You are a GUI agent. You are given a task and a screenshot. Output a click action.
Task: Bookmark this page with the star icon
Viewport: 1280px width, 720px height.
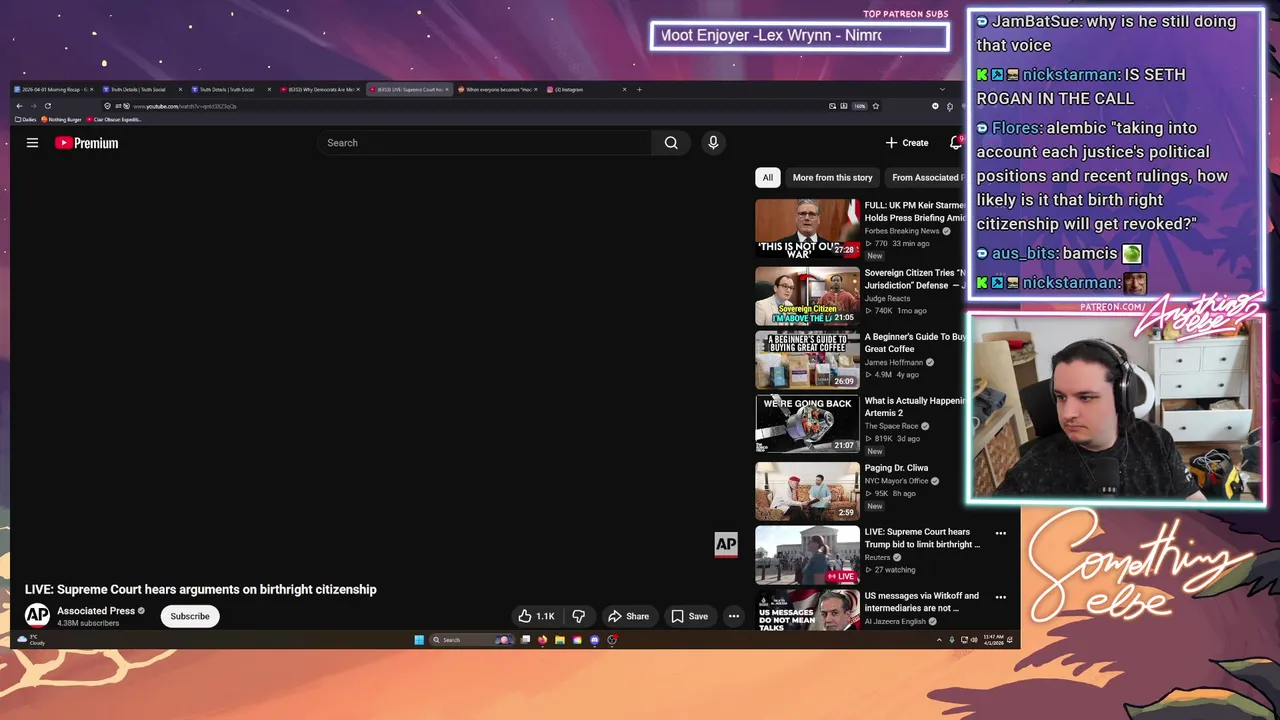pos(876,106)
